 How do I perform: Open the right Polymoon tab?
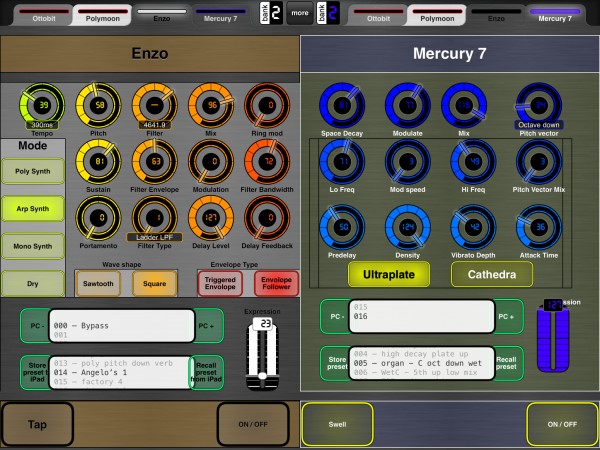pyautogui.click(x=437, y=15)
